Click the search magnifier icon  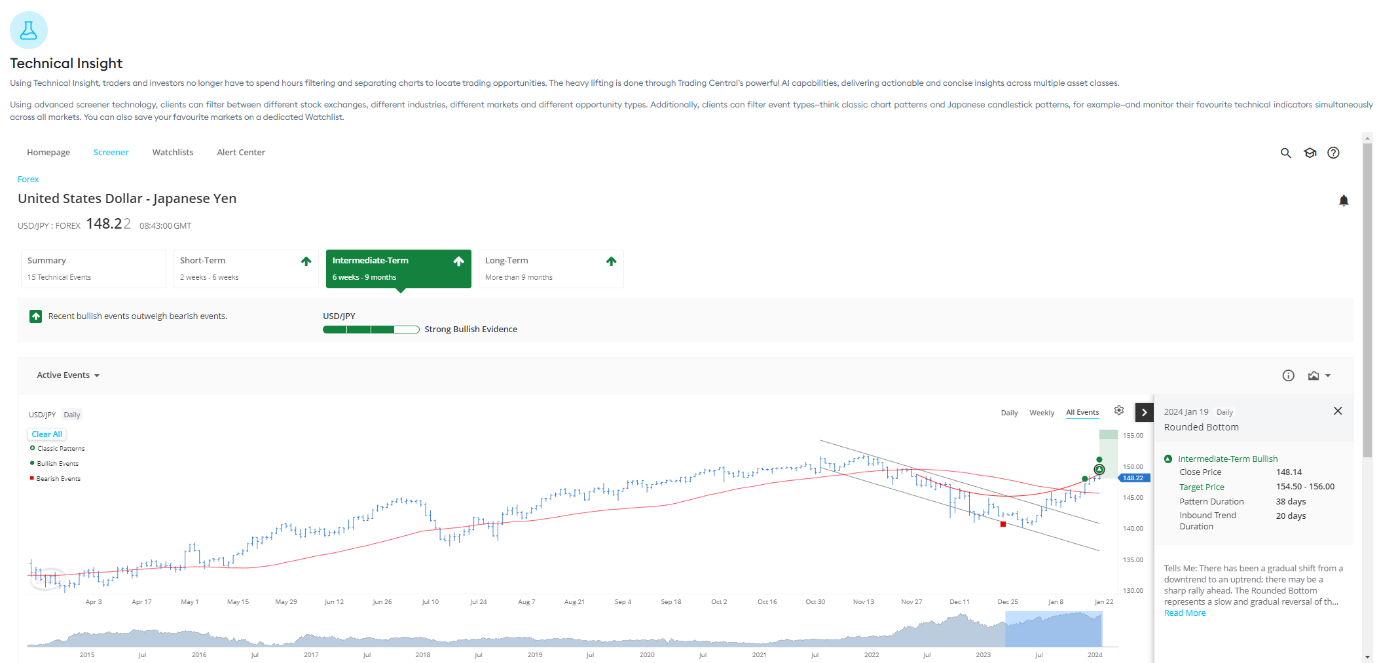coord(1286,153)
